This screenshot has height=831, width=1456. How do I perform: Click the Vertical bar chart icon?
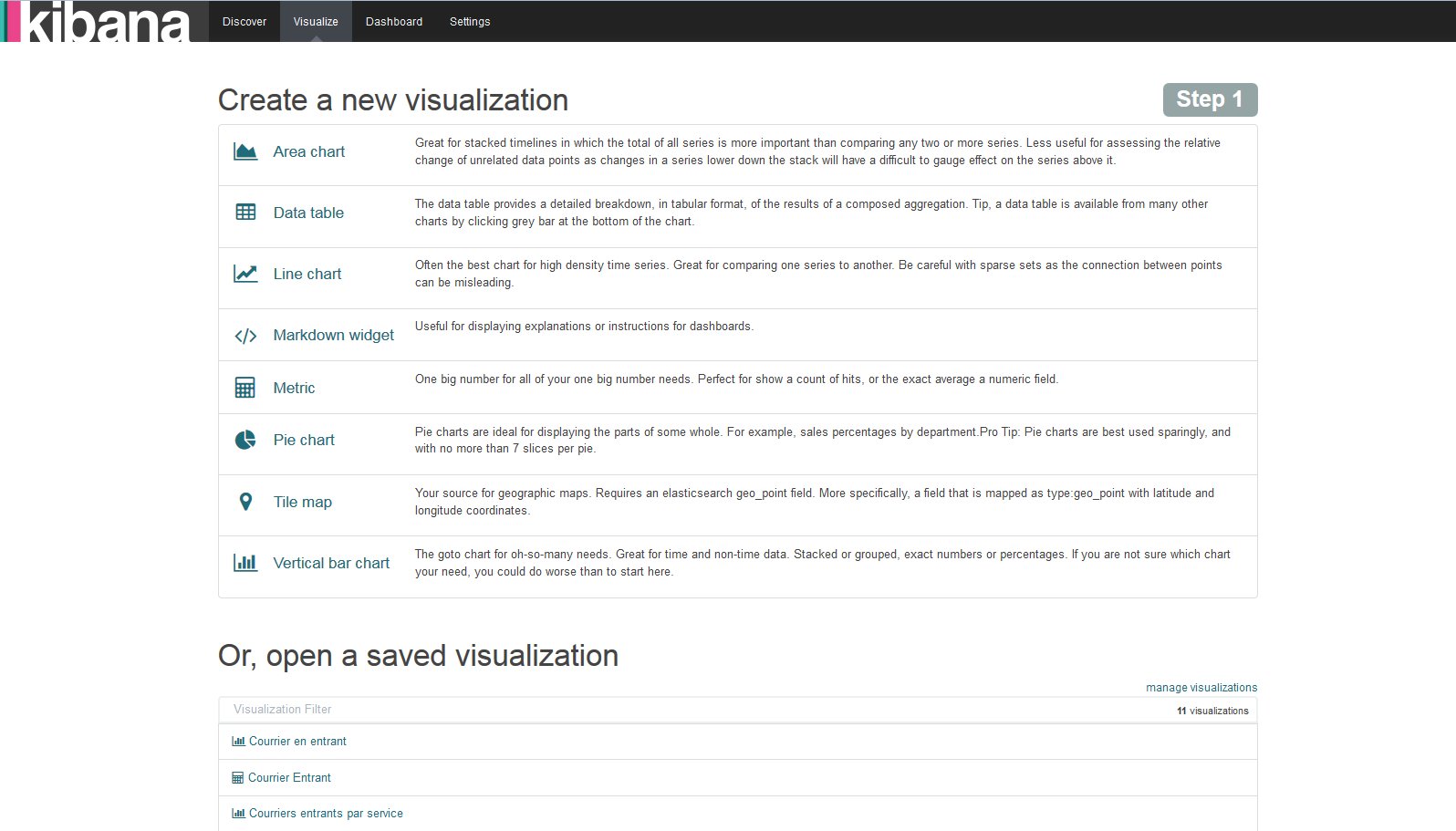[x=245, y=562]
